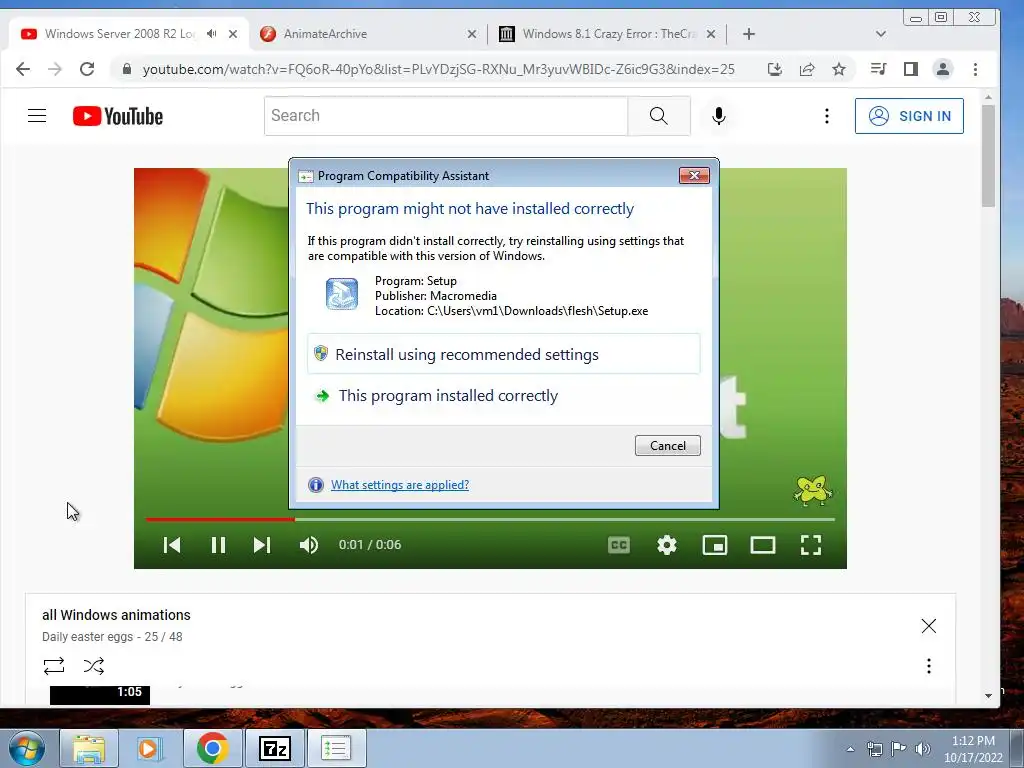Mute the Windows Server 2008 tab audio
This screenshot has width=1024, height=768.
pos(212,33)
